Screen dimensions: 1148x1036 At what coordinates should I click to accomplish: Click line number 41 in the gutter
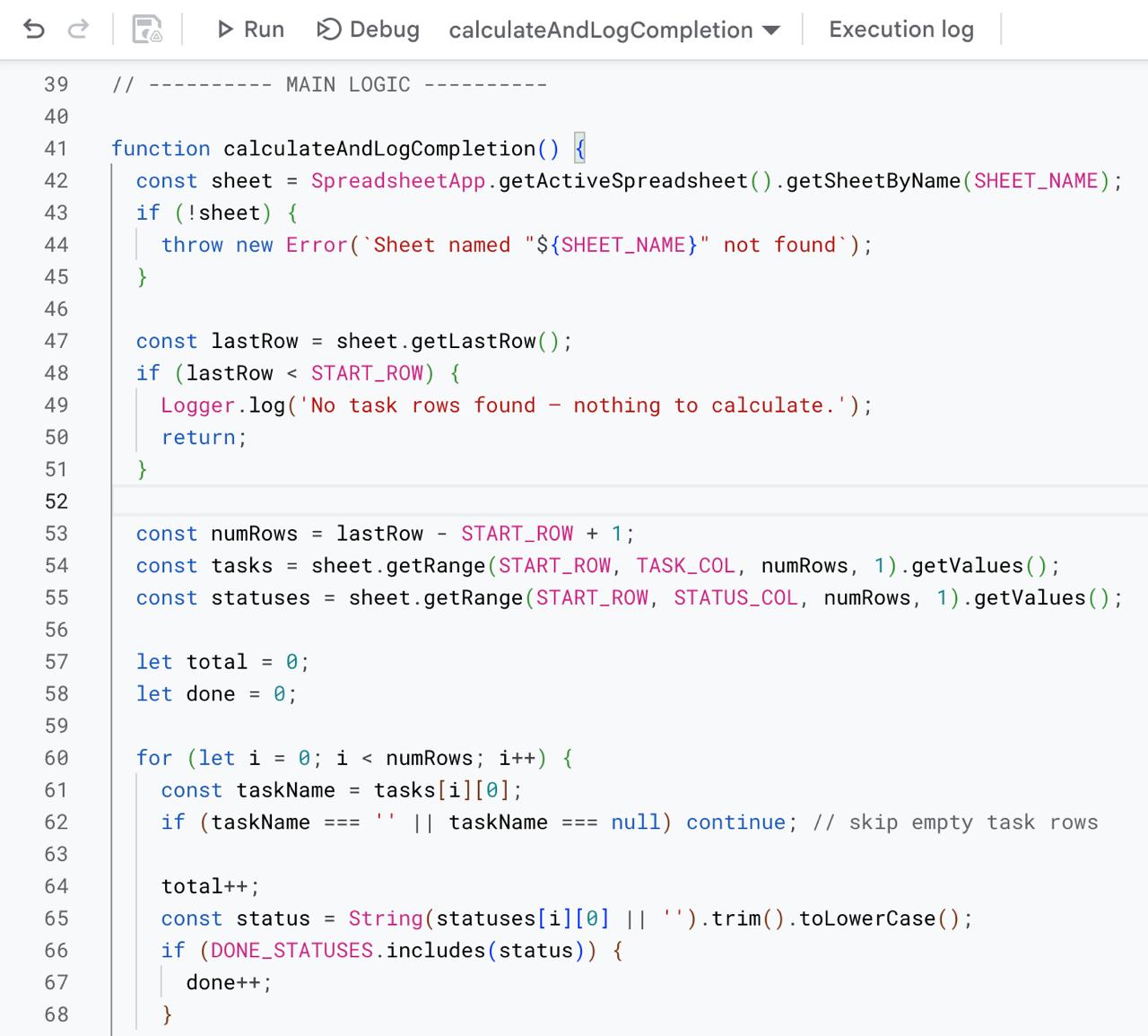click(56, 149)
